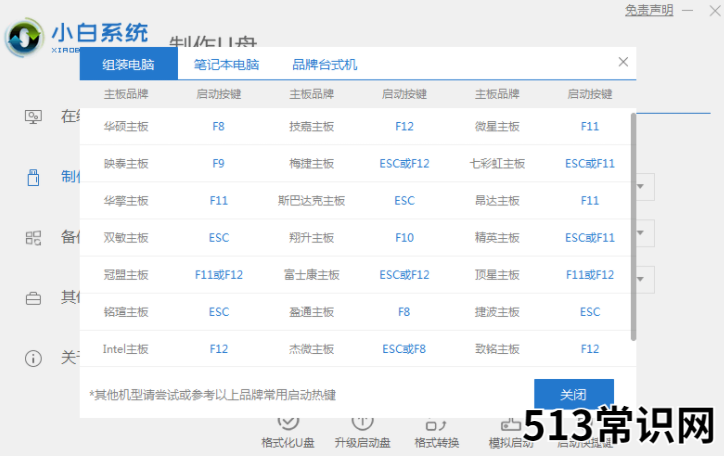Click 技嘉主板 cell
724x456 pixels.
click(312, 126)
